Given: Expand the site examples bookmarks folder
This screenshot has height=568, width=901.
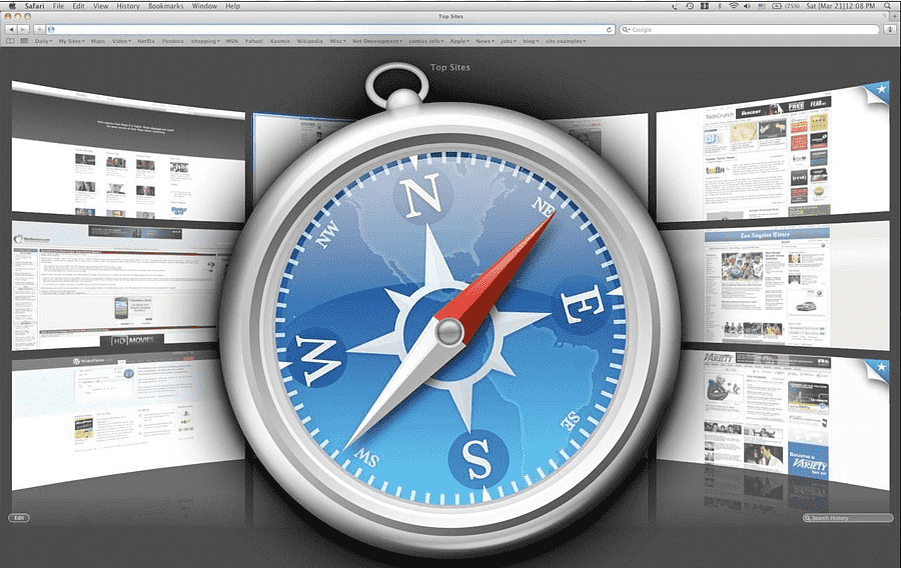Looking at the screenshot, I should tap(565, 41).
